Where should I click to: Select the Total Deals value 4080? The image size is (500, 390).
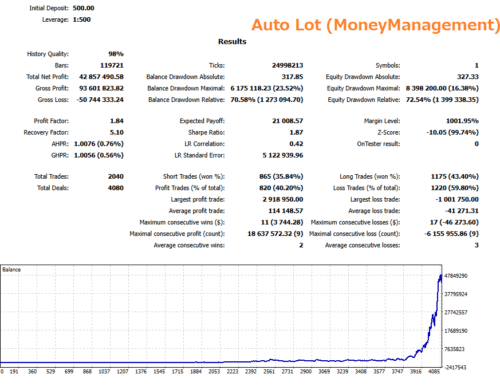(116, 188)
